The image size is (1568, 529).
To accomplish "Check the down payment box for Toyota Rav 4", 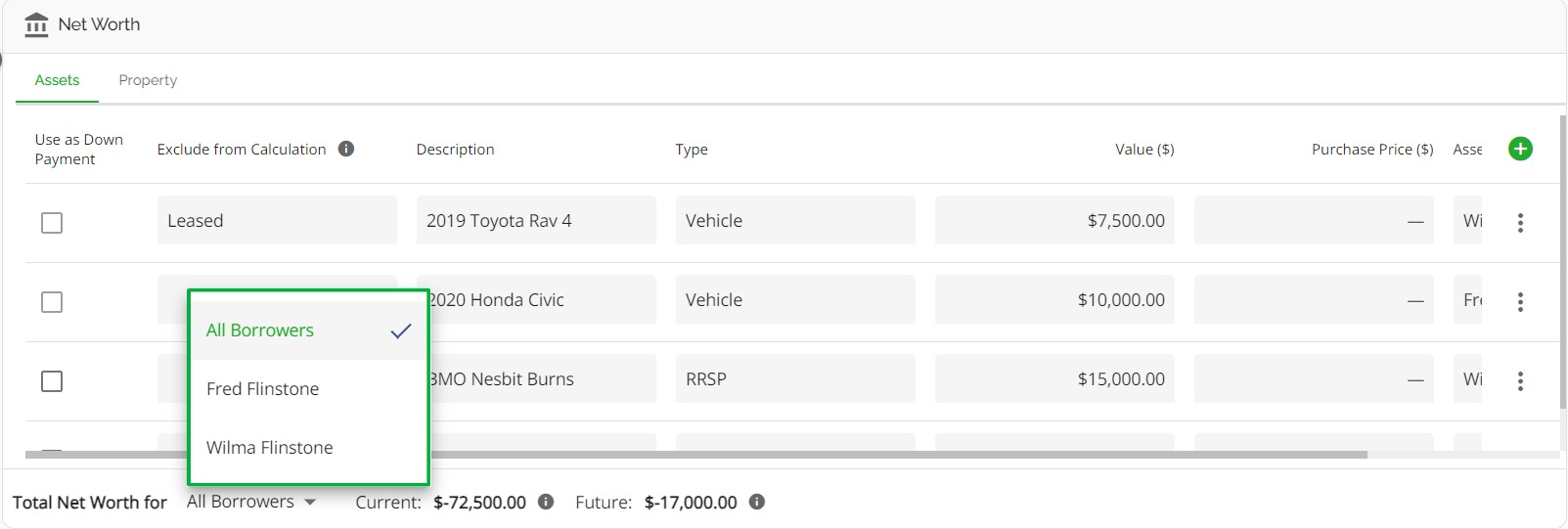I will pos(52,223).
